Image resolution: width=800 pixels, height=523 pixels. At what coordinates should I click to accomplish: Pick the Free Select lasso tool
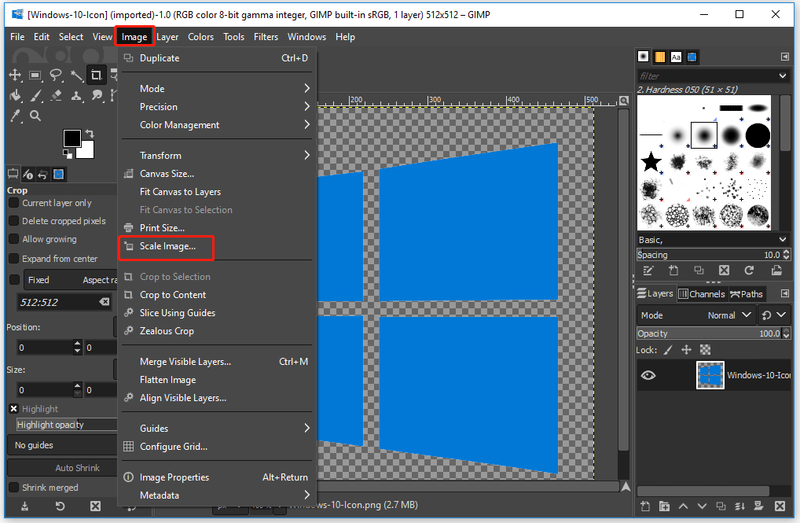click(56, 76)
